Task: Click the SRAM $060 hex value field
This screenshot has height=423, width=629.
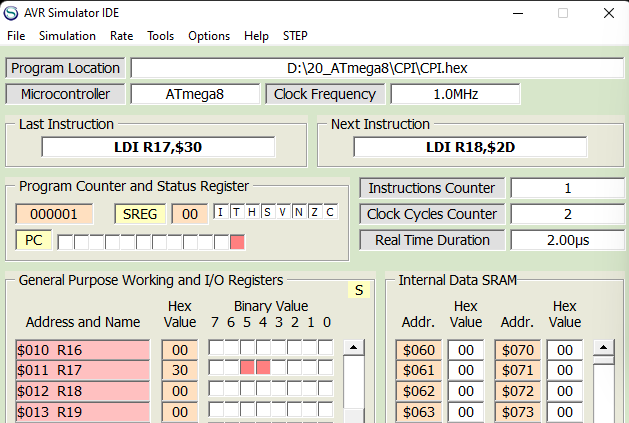Action: 465,349
